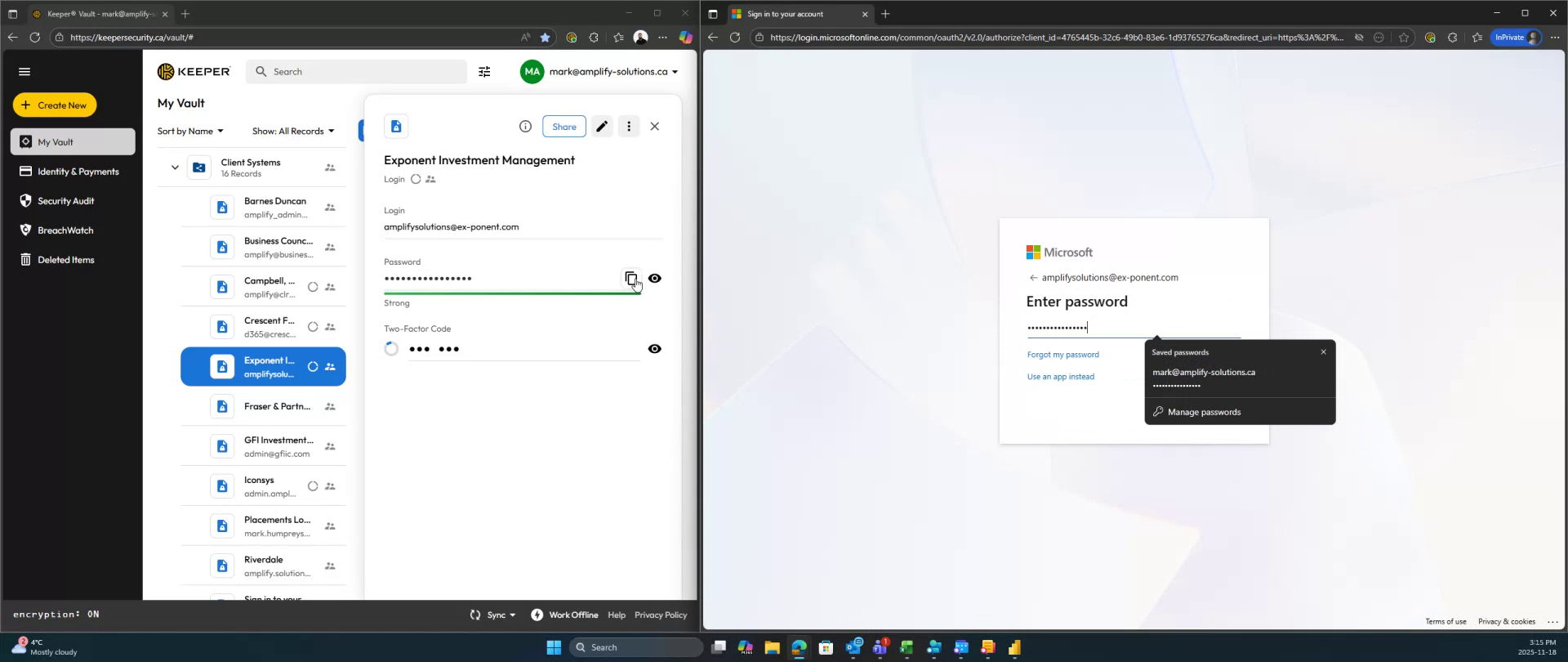Open the Keeper hamburger menu

coord(24,72)
